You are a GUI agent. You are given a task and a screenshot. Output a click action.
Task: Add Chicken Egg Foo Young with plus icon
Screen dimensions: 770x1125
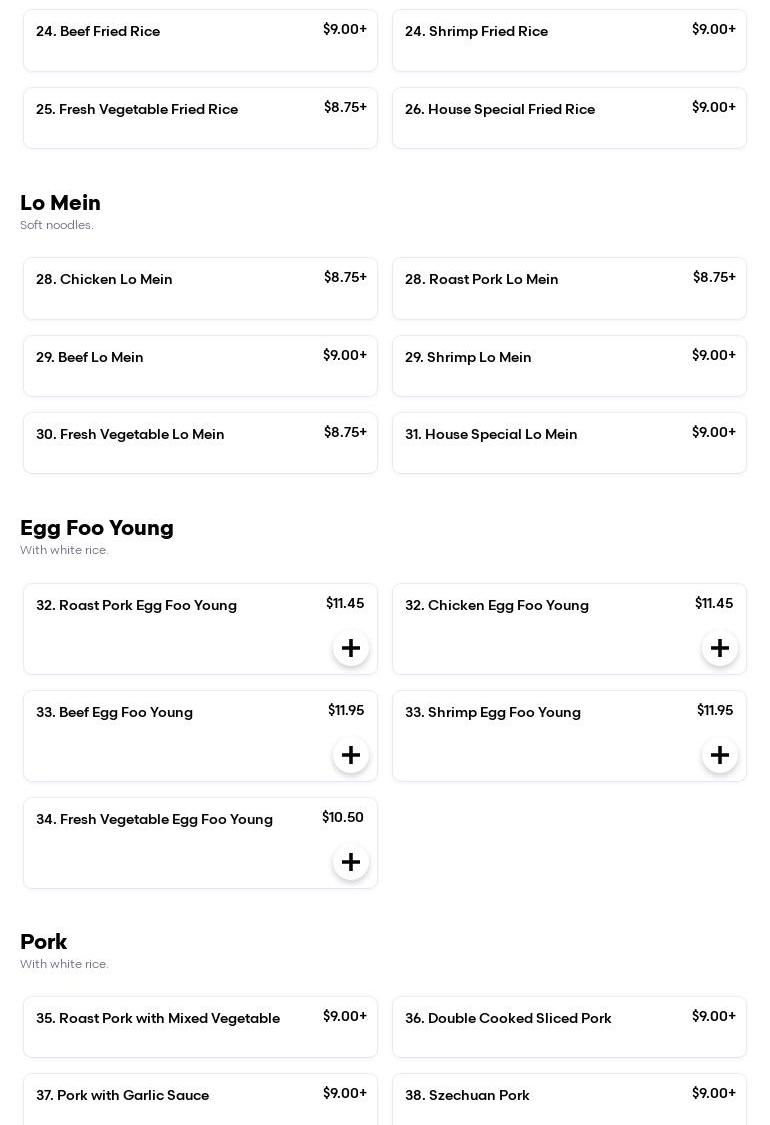tap(720, 648)
